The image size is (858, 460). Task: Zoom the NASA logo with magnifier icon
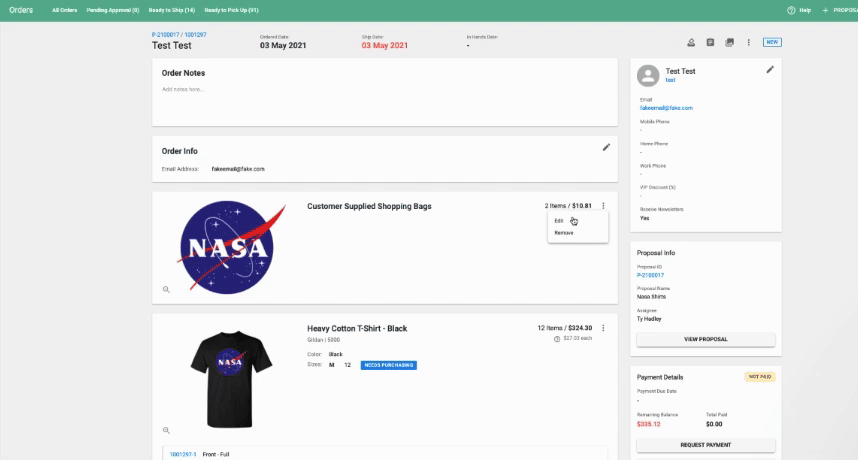pyautogui.click(x=167, y=289)
